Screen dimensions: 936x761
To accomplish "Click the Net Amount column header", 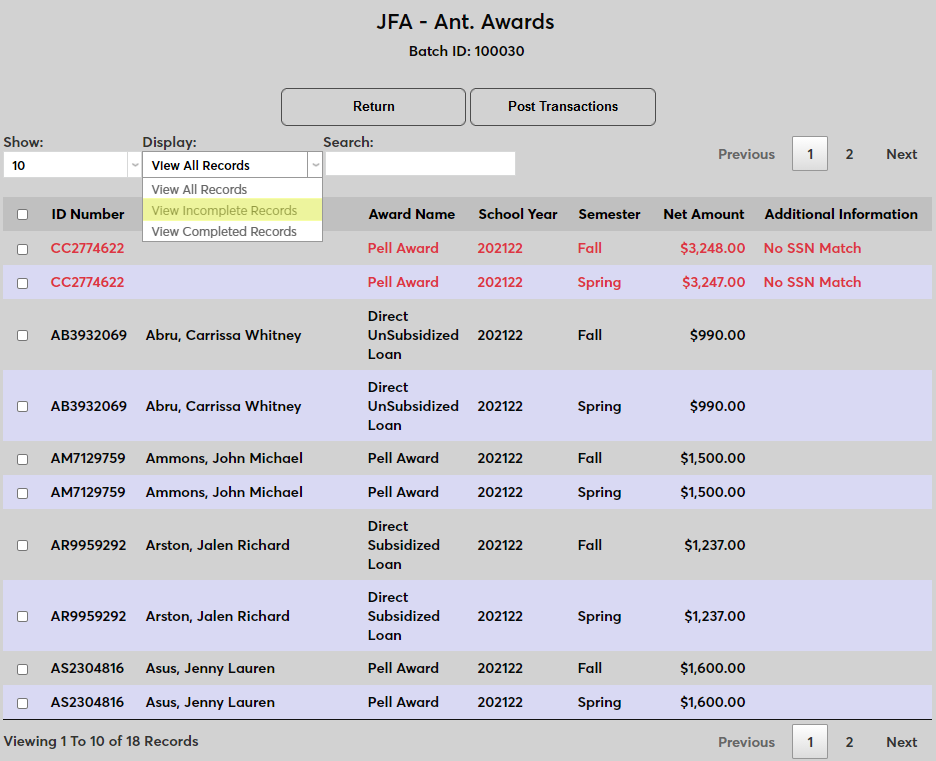I will (704, 214).
